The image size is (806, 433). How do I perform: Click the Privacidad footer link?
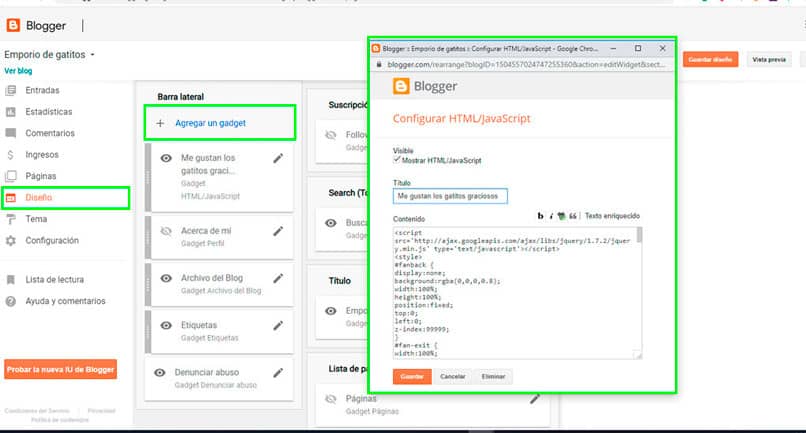click(101, 411)
